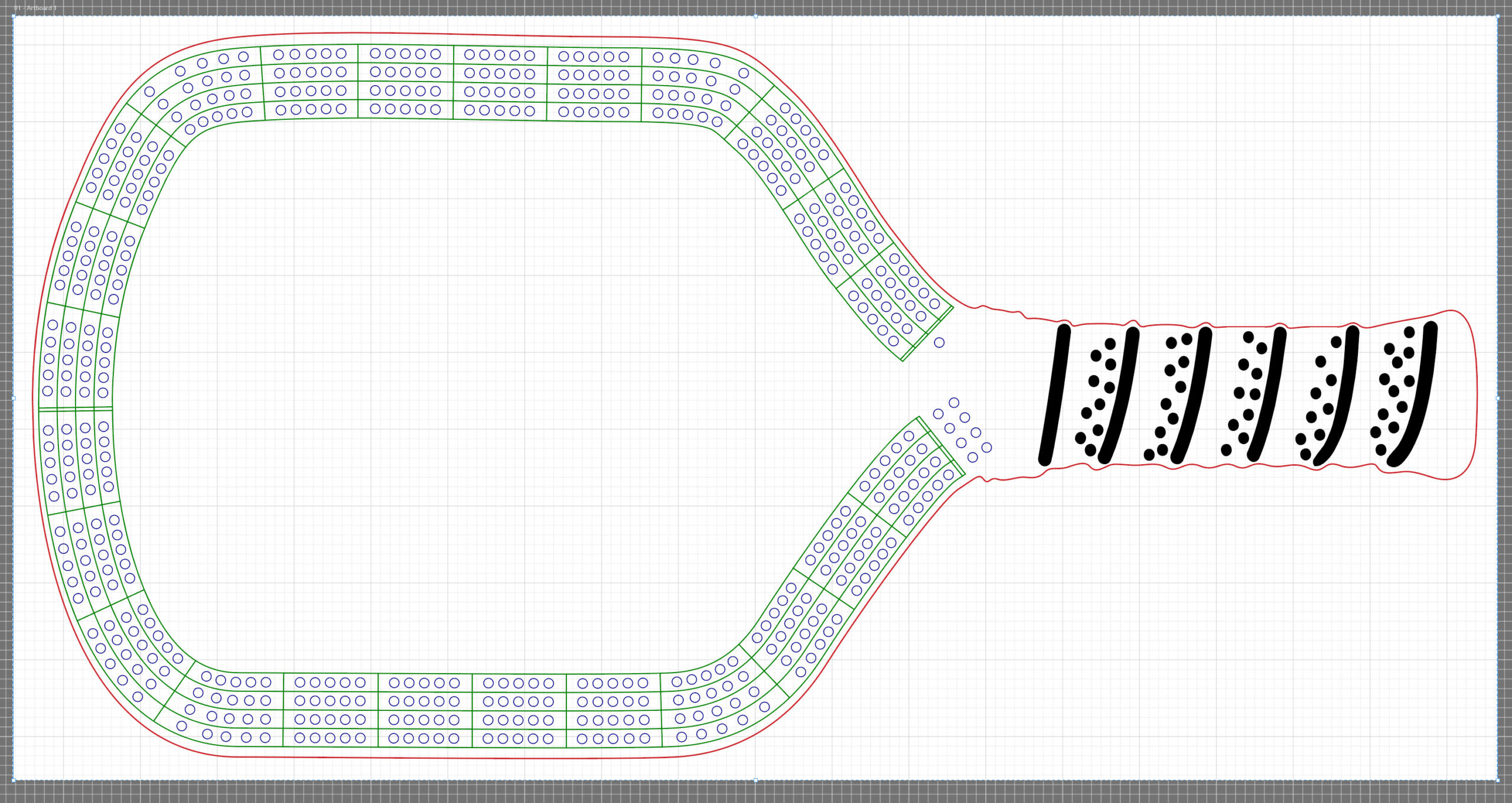Click the rightmost loose blue circle near the lower track end
1512x803 pixels.
coord(986,448)
